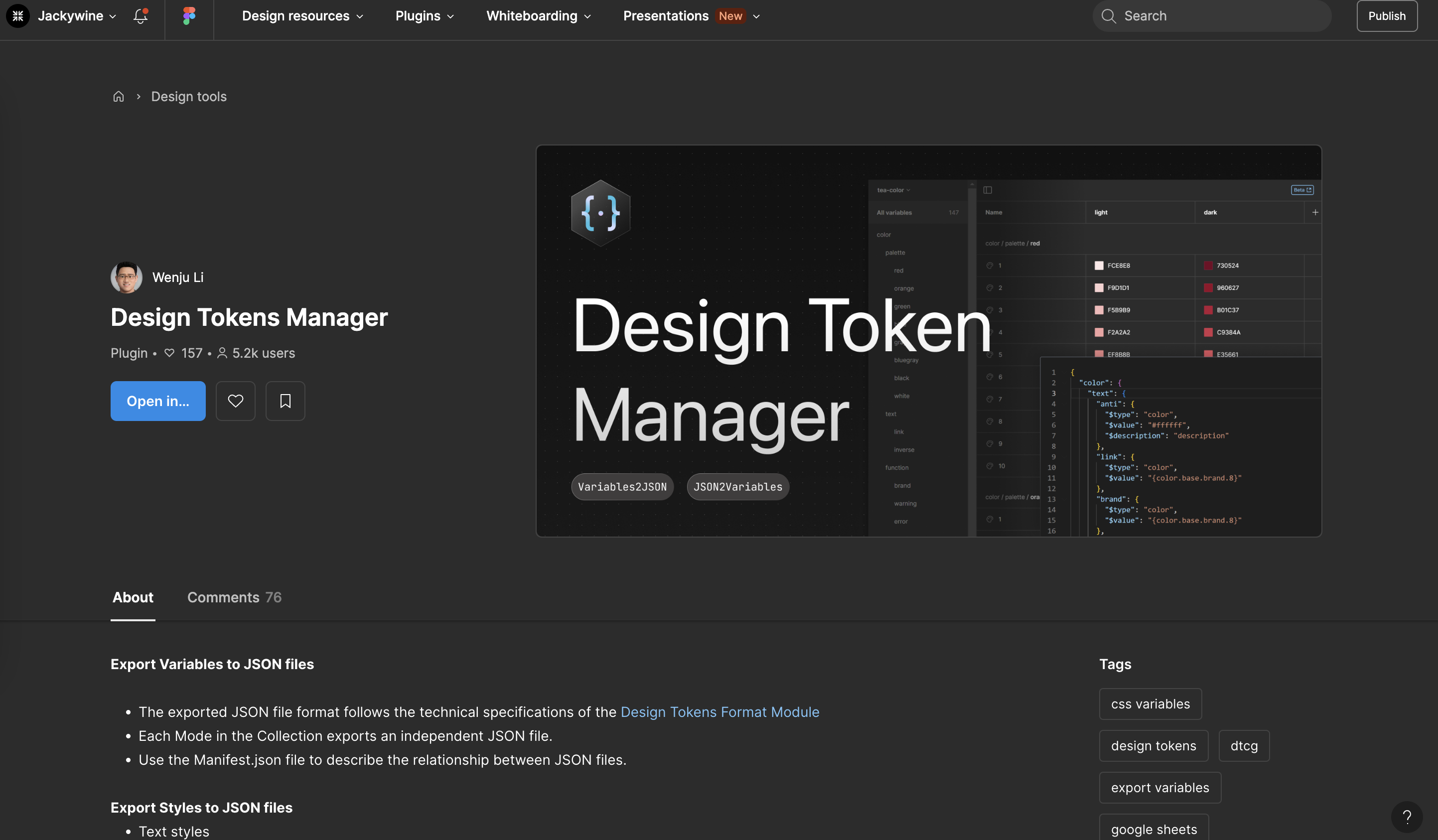Viewport: 1438px width, 840px height.
Task: Switch to the About tab
Action: click(x=133, y=597)
